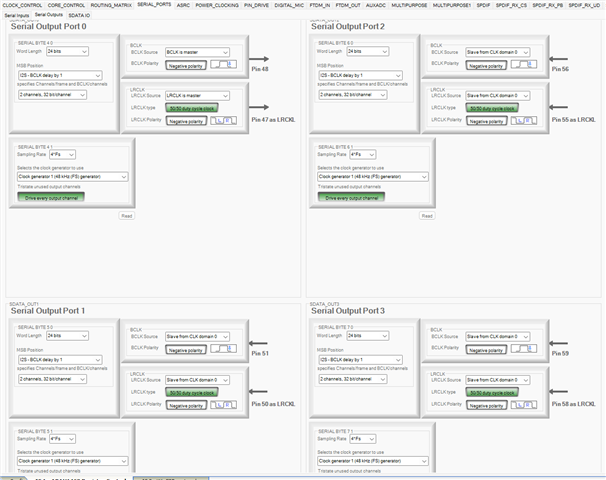The width and height of the screenshot is (606, 480).
Task: Open the AUXADC tab
Action: point(376,5)
